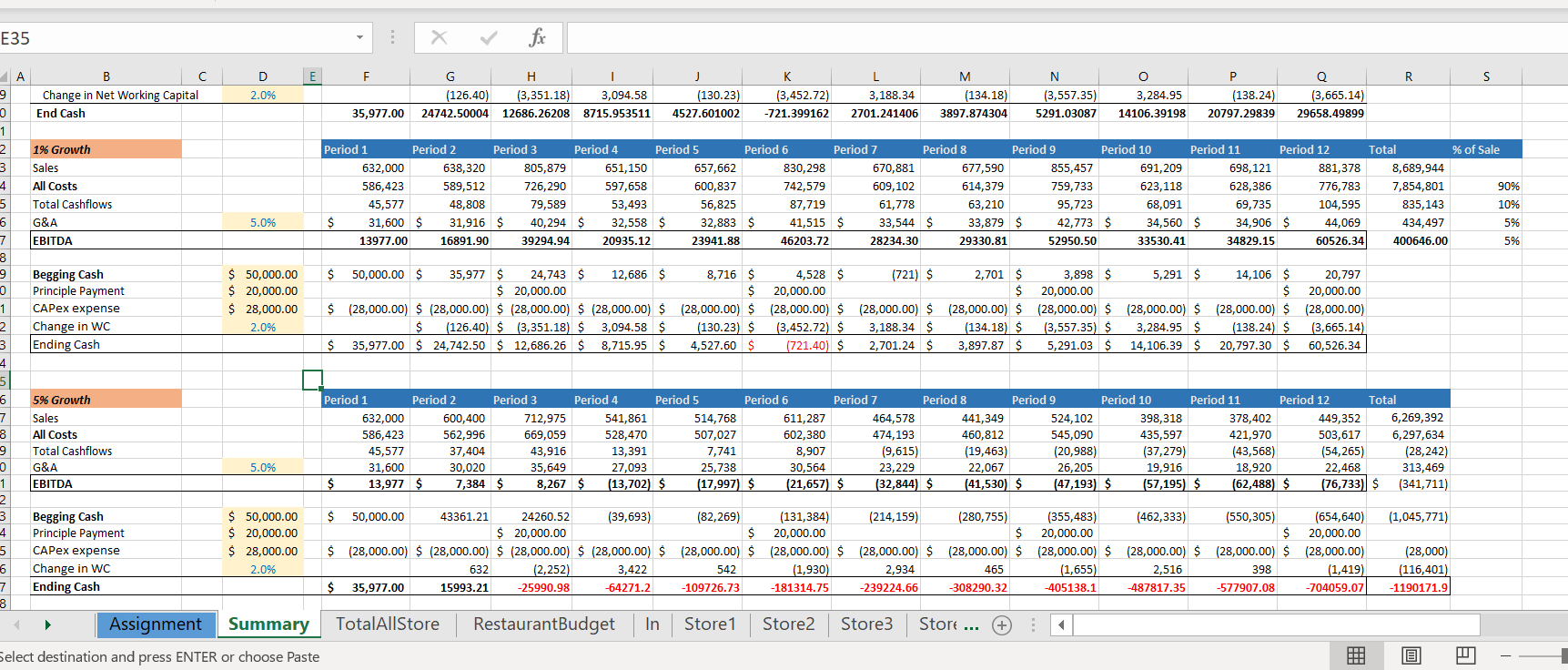Switch to the Store2 sheet tab
The height and width of the screenshot is (670, 1568).
point(788,624)
